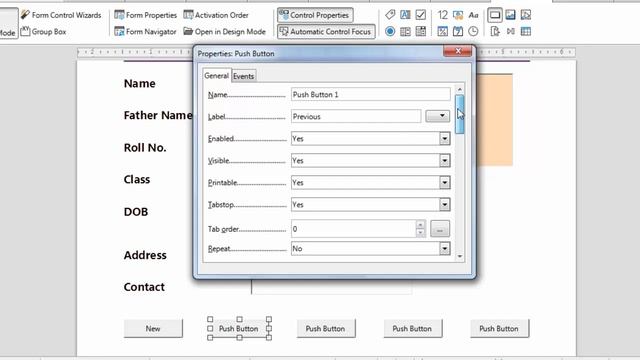Click the 'Address' form label

tap(145, 255)
